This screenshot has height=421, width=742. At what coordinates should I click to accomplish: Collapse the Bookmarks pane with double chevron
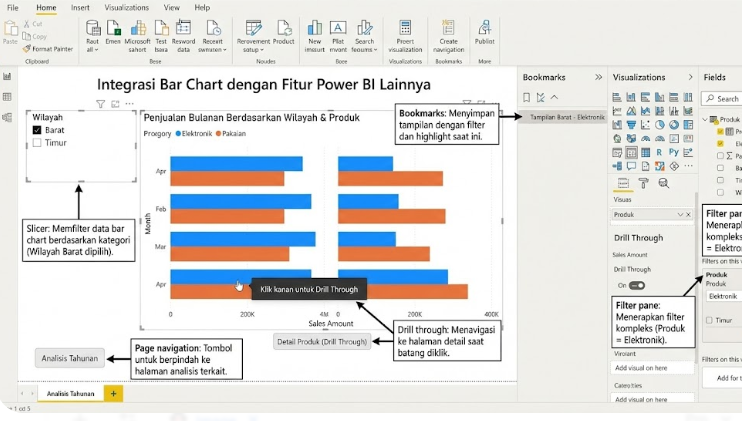(599, 77)
